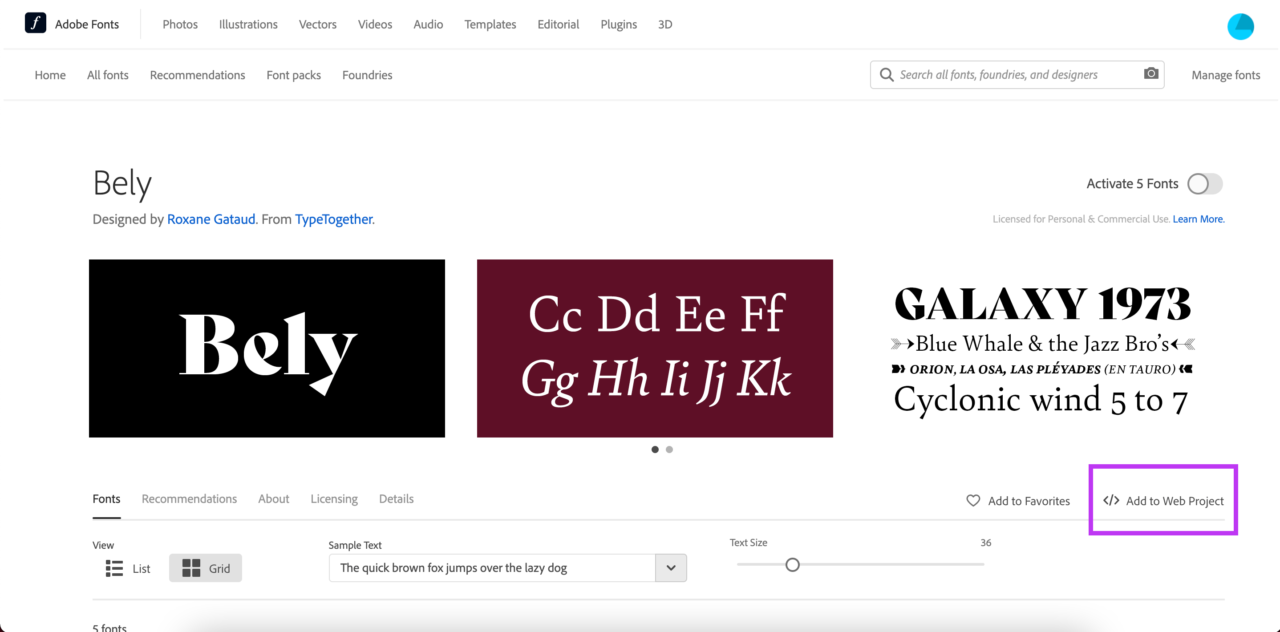Screen dimensions: 1280x632
Task: Select the first carousel dot indicator
Action: pos(655,449)
